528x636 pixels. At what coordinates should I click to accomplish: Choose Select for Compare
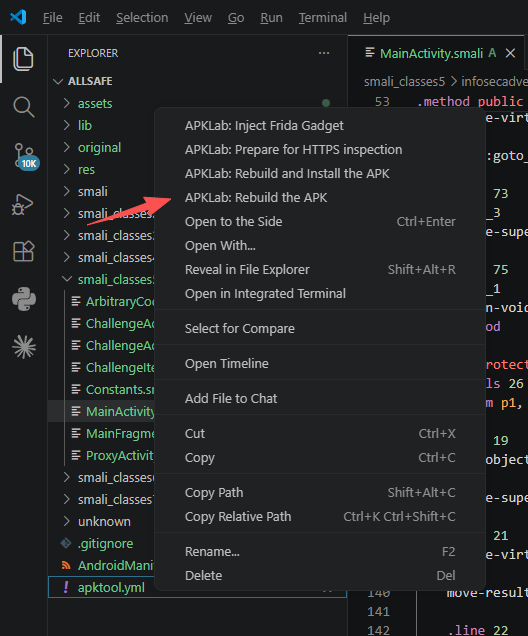(x=320, y=329)
